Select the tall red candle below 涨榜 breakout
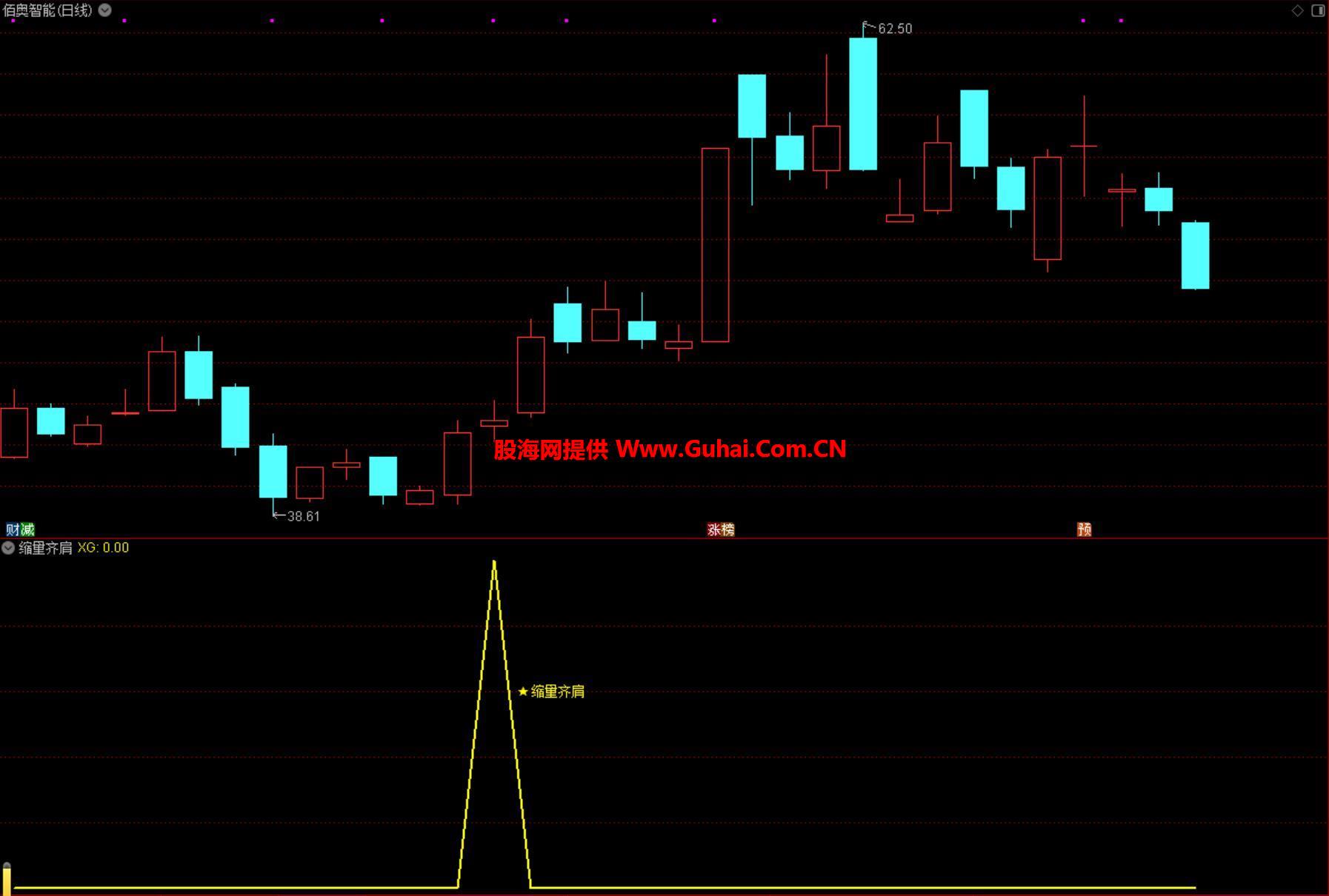The width and height of the screenshot is (1329, 896). click(x=715, y=244)
